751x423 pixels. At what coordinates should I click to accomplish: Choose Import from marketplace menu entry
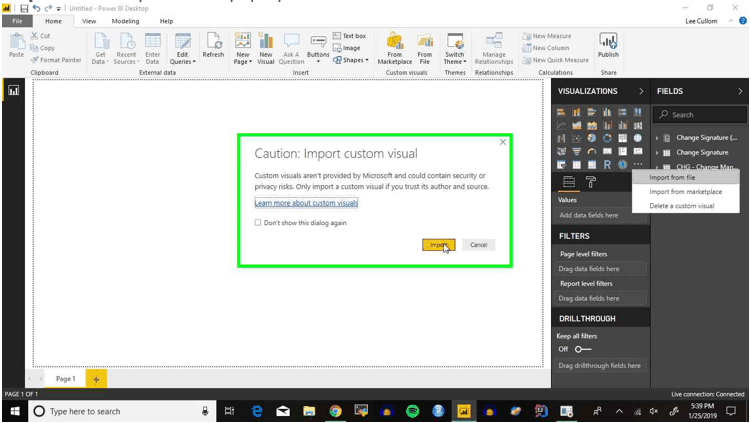pos(685,192)
